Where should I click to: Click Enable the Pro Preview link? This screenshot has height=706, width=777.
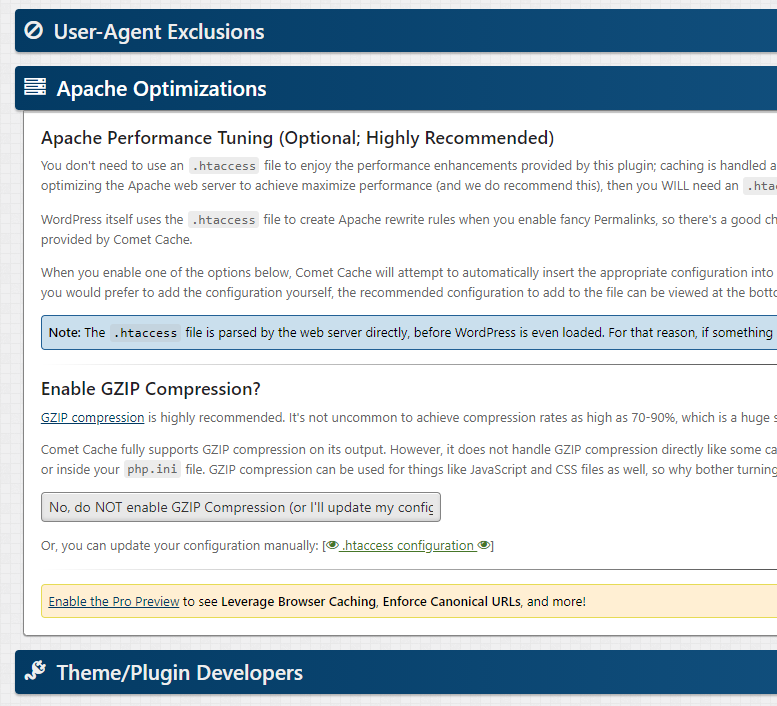(x=114, y=601)
